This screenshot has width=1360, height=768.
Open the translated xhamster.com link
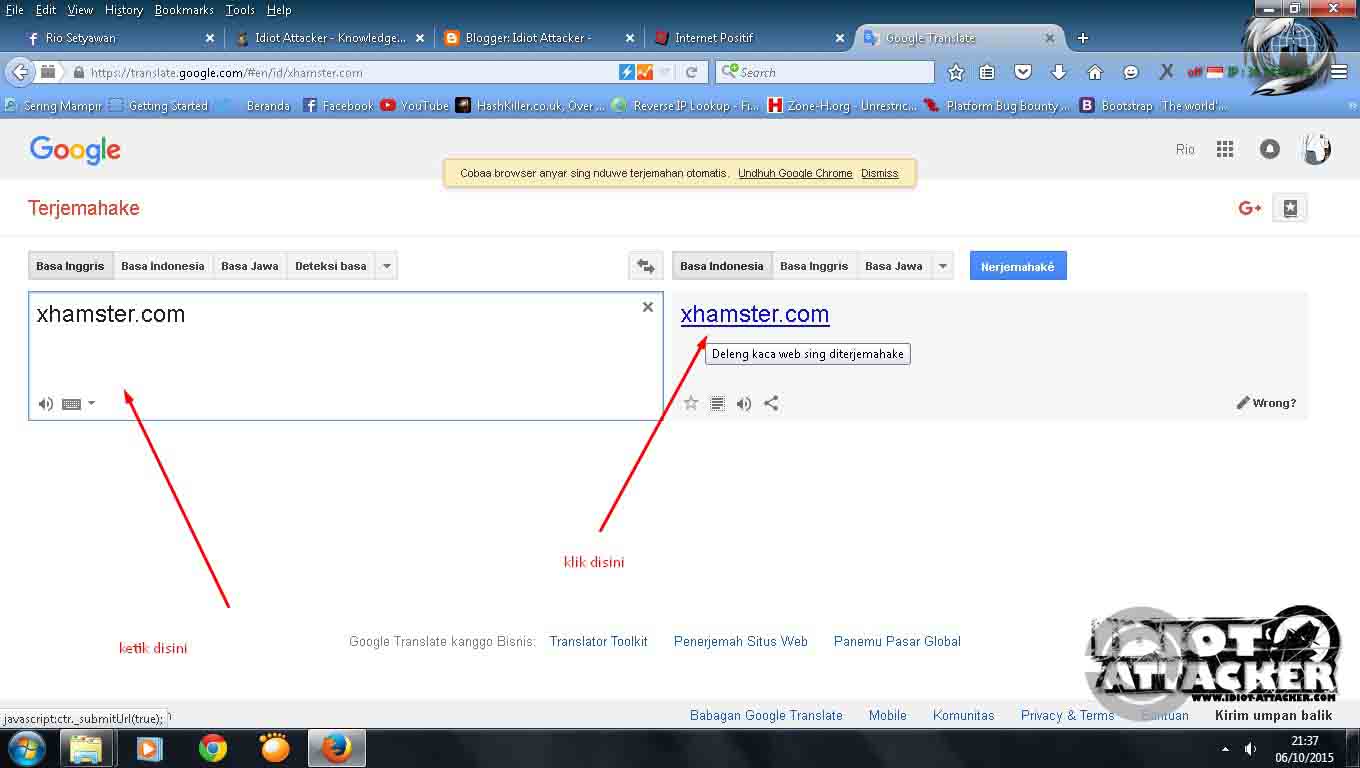click(755, 314)
